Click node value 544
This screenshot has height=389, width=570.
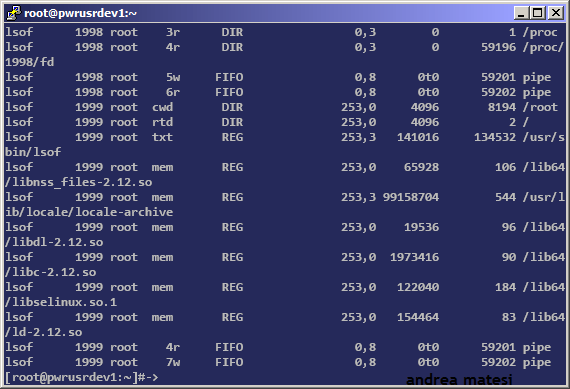pos(505,197)
